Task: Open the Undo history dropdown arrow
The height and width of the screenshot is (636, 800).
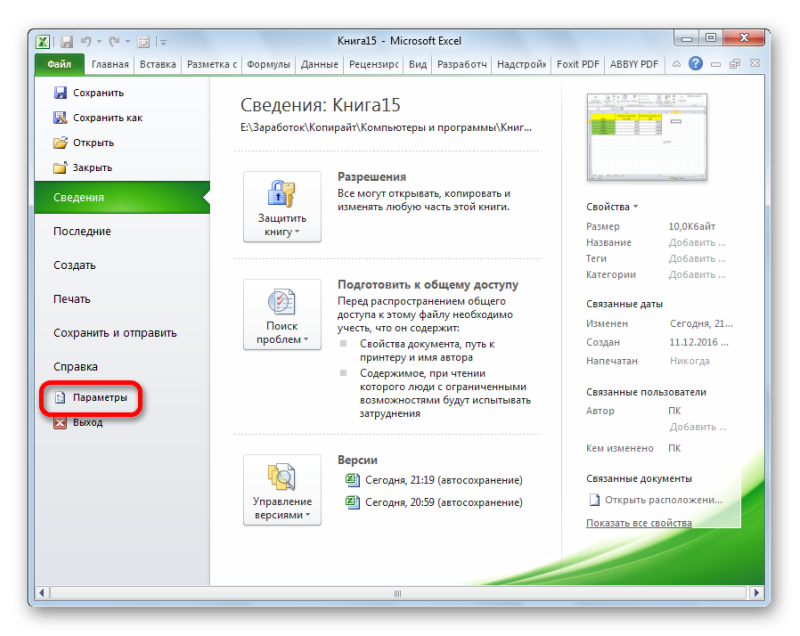Action: [x=99, y=42]
